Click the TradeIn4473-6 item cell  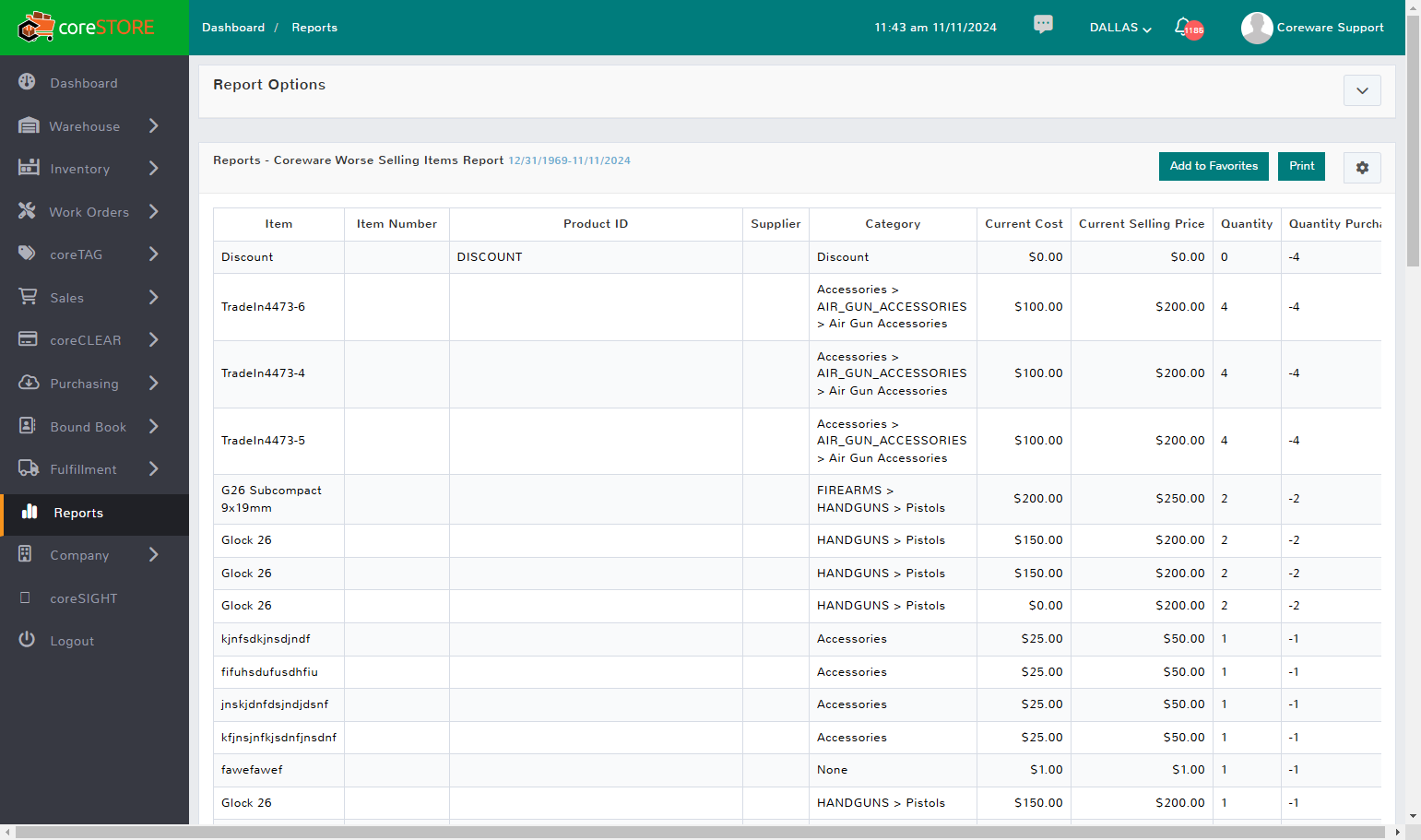click(x=278, y=307)
